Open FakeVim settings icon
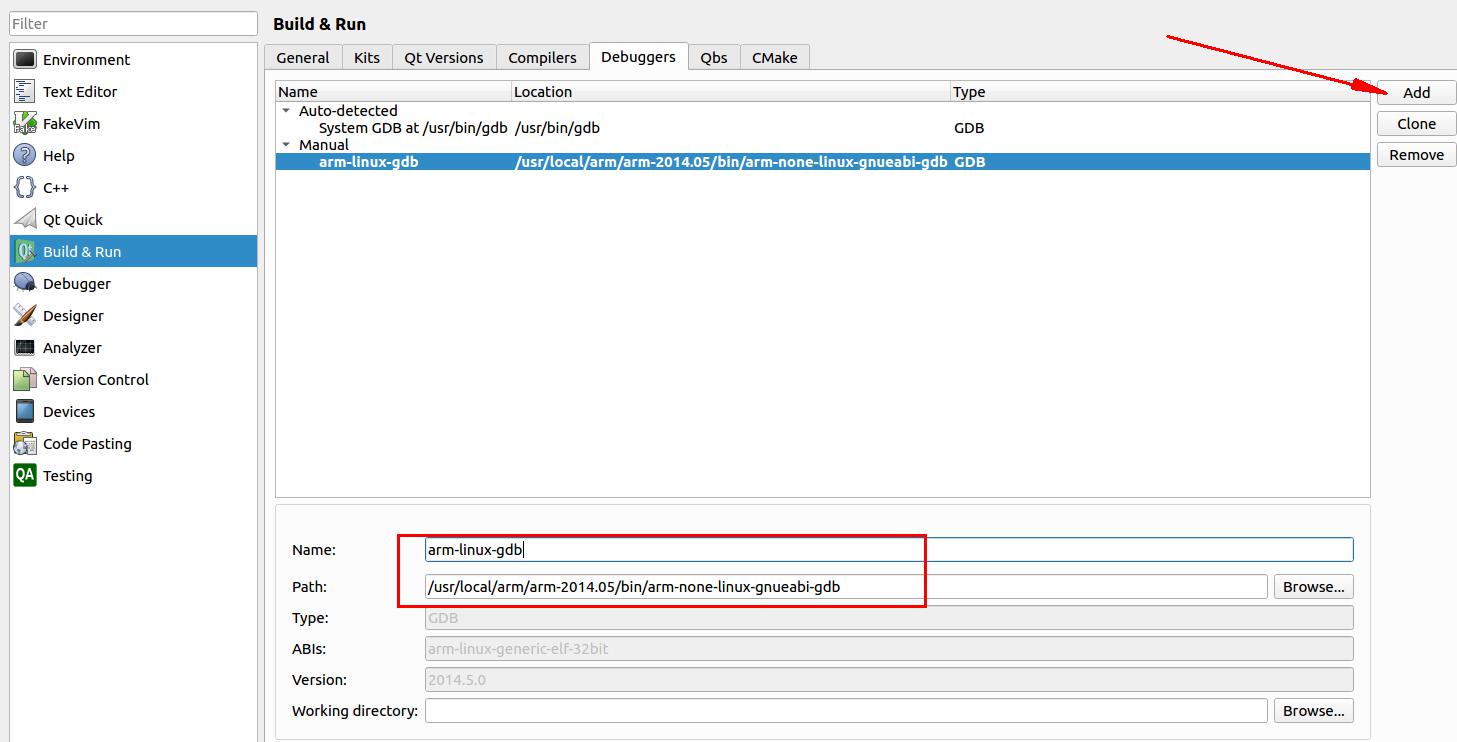 (x=25, y=124)
